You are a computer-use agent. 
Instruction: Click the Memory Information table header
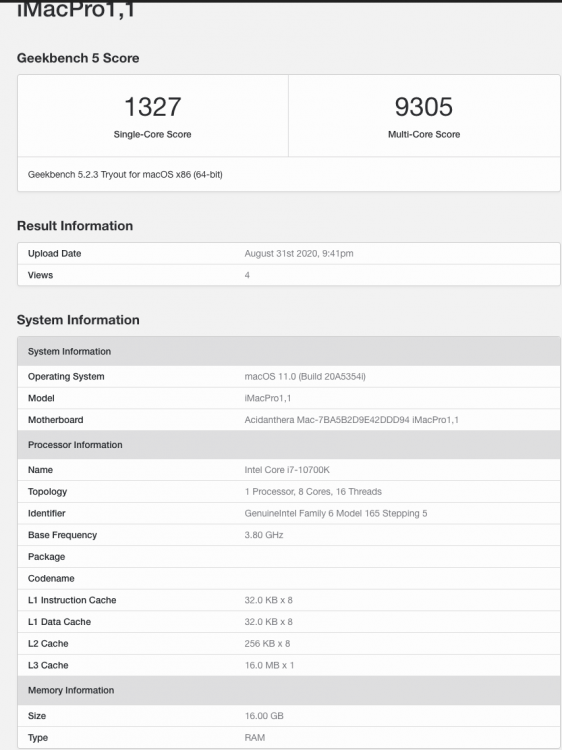click(x=289, y=690)
